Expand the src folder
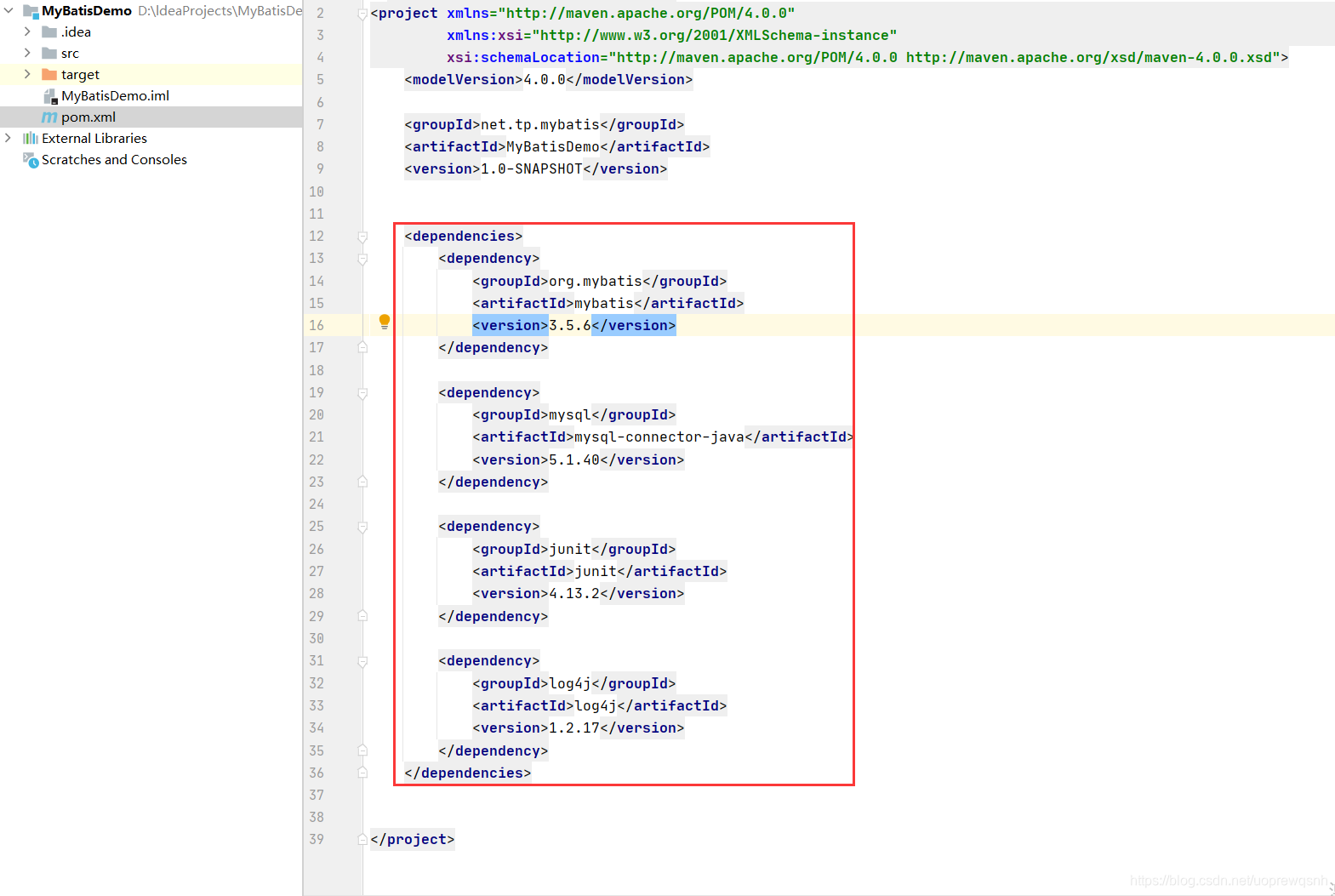Viewport: 1335px width, 896px height. pos(27,54)
